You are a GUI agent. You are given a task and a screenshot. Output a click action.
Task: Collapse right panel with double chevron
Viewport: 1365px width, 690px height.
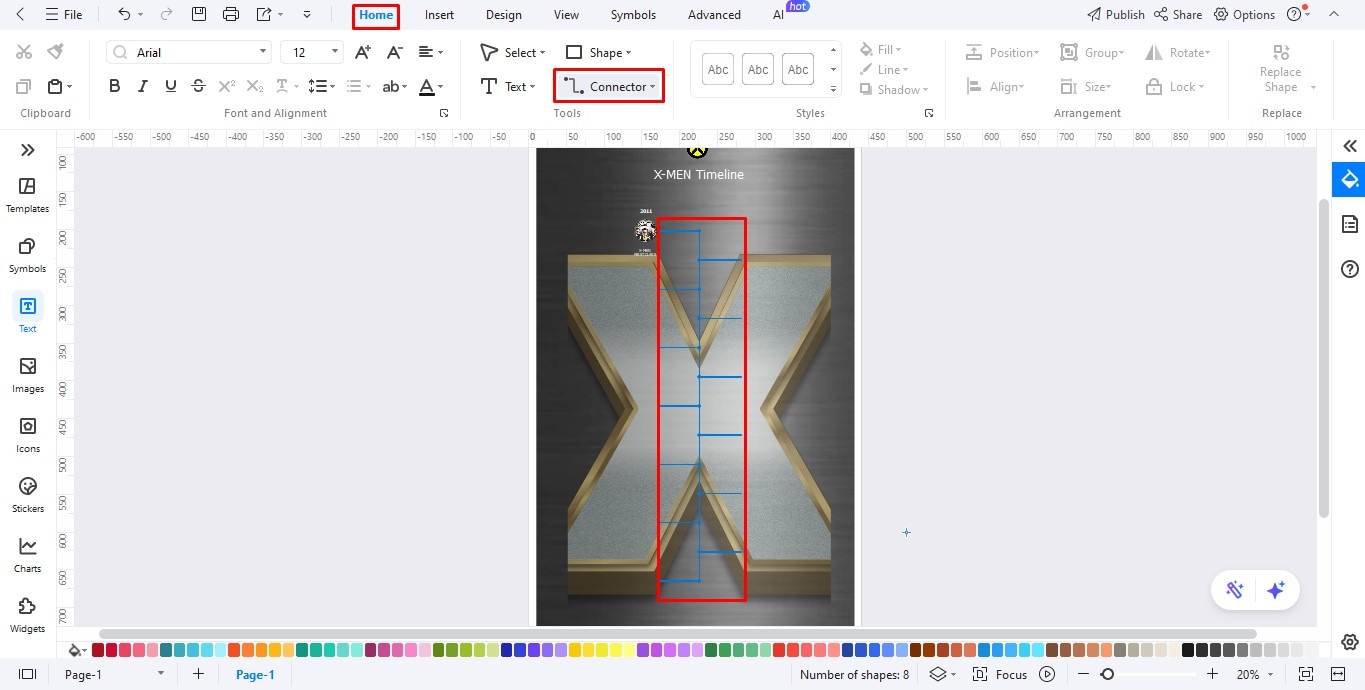pos(1350,146)
